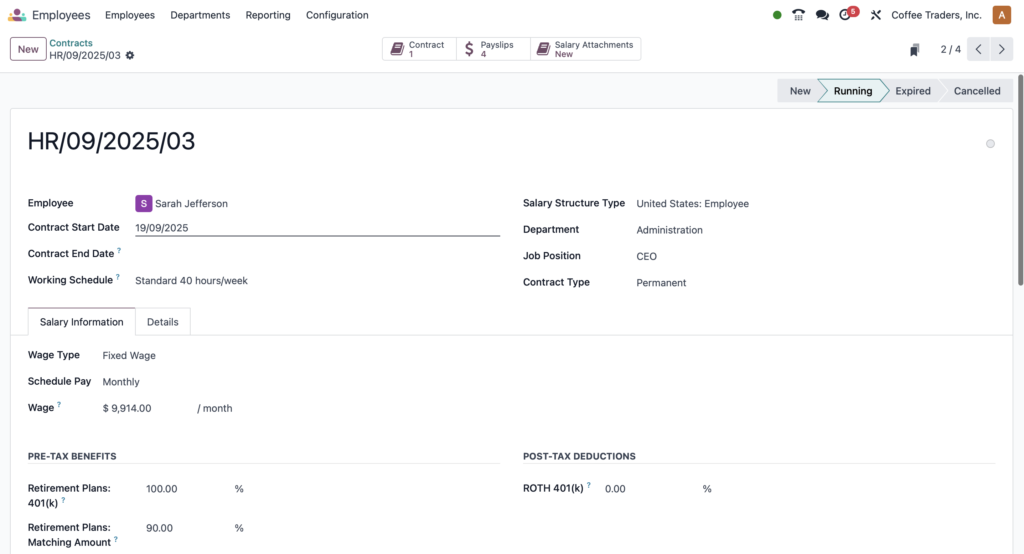Open the Departments menu
Image resolution: width=1024 pixels, height=554 pixels.
pos(200,15)
